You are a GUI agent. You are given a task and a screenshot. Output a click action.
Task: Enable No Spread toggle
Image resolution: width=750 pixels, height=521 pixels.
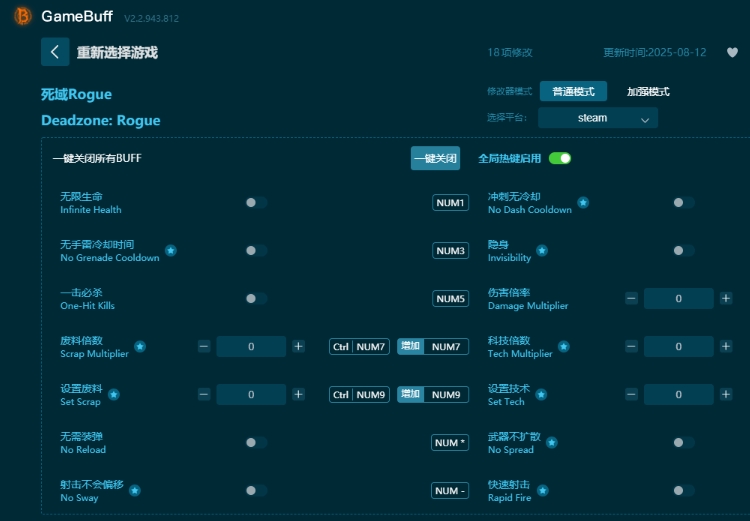click(684, 443)
